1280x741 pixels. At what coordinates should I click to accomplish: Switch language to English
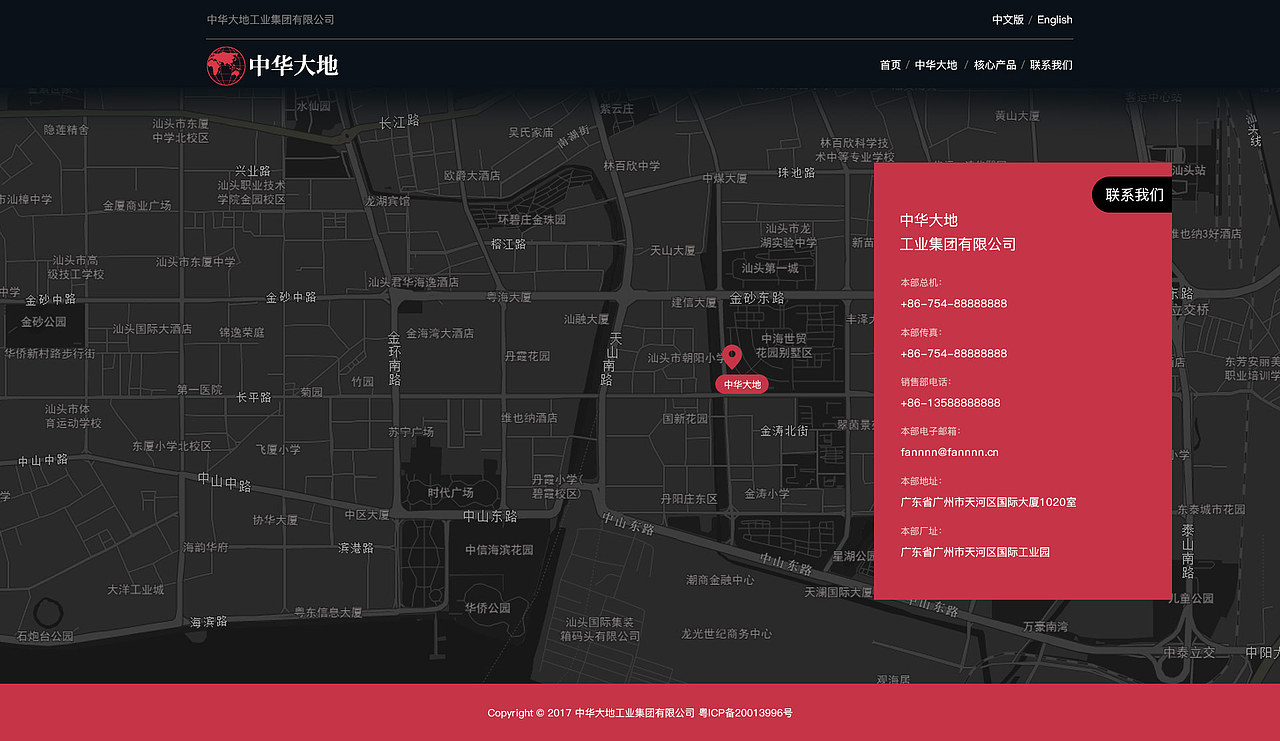pos(1054,19)
